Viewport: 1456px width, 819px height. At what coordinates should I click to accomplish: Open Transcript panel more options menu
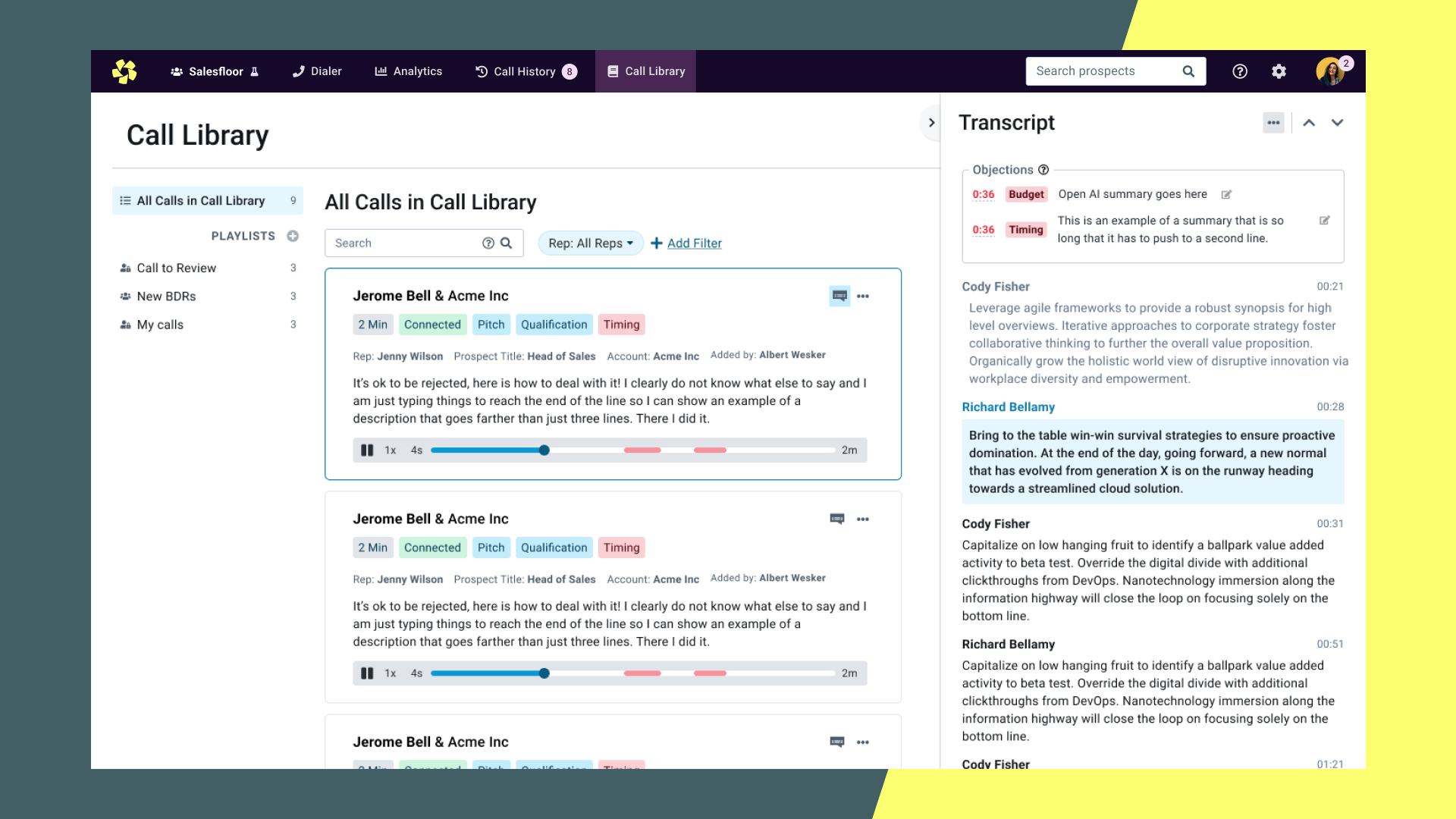click(x=1273, y=123)
